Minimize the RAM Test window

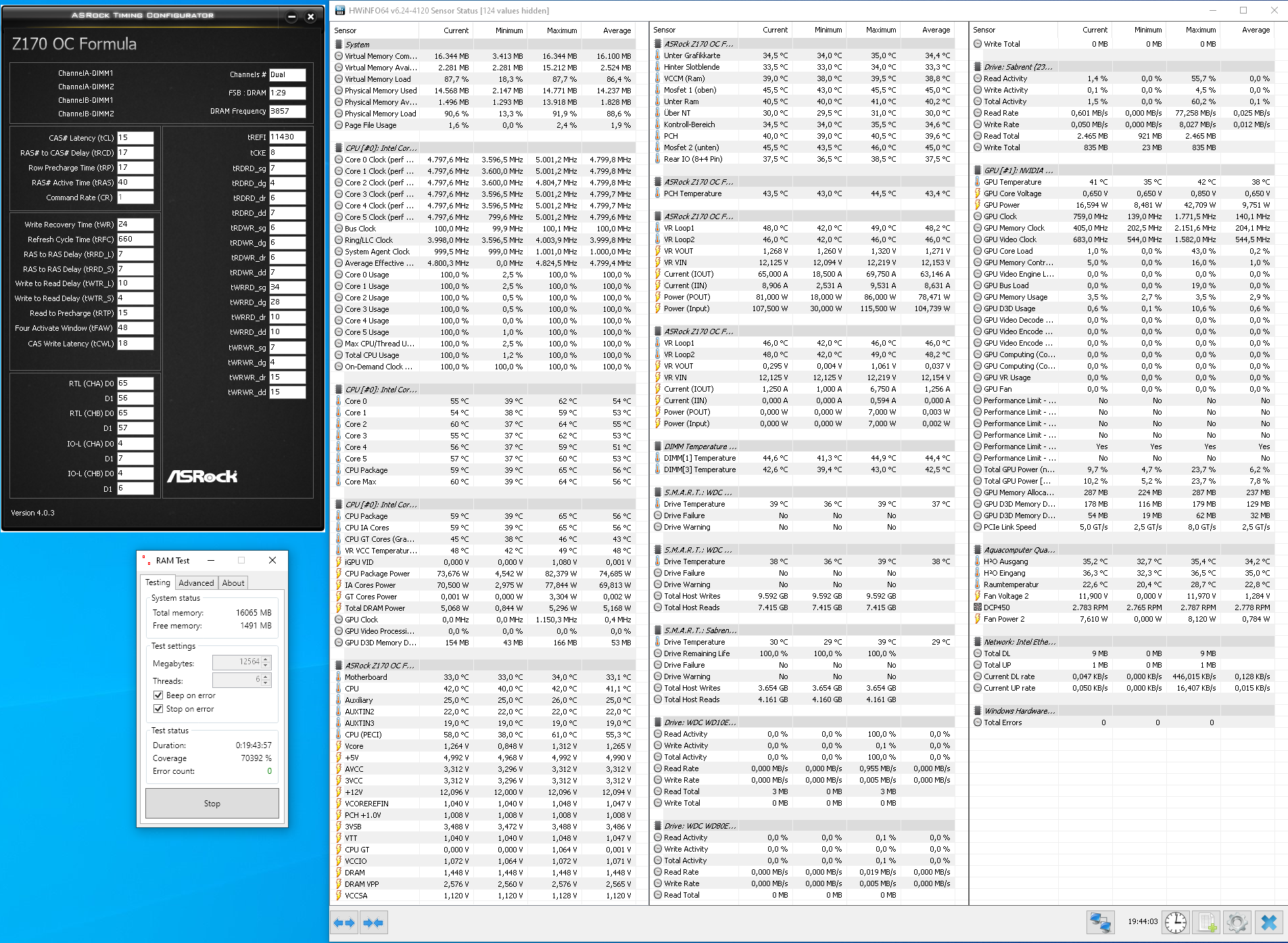pyautogui.click(x=211, y=560)
